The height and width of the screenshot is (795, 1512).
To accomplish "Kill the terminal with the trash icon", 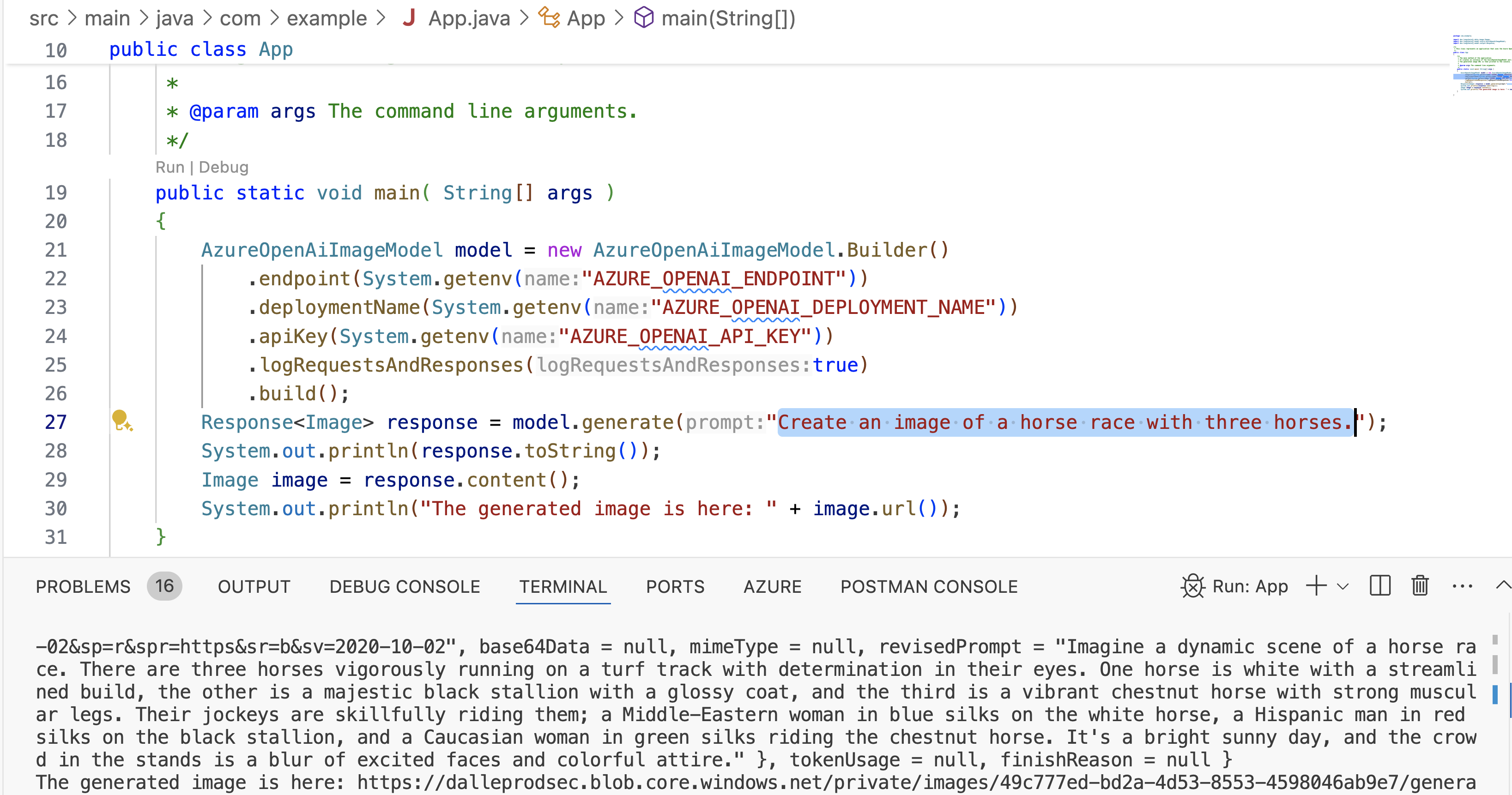I will [x=1420, y=585].
